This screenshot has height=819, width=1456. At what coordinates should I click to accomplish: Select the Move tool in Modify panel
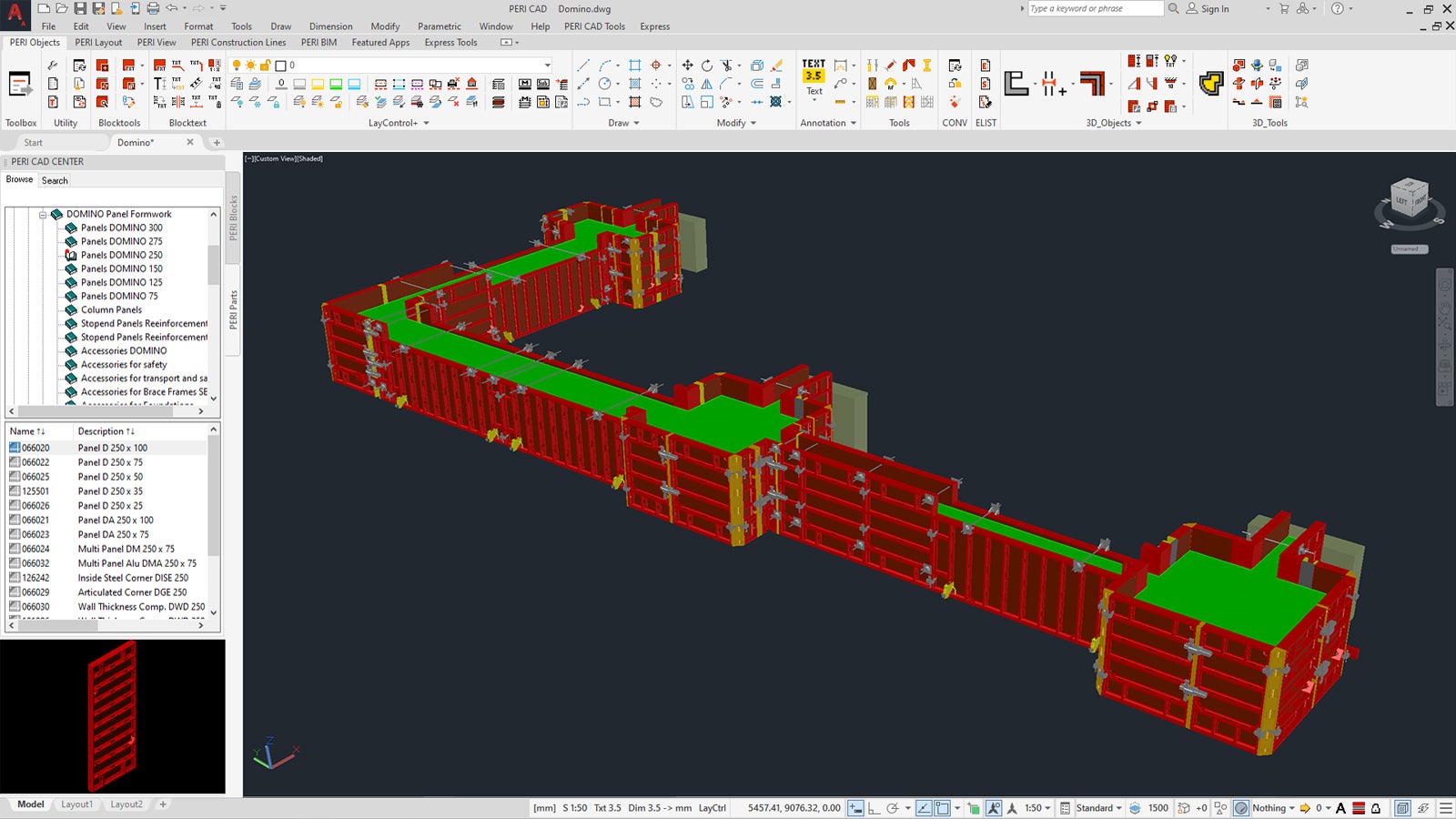687,66
